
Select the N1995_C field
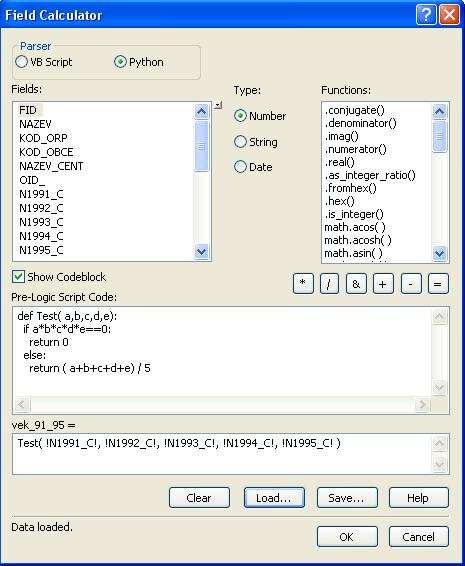coord(41,250)
